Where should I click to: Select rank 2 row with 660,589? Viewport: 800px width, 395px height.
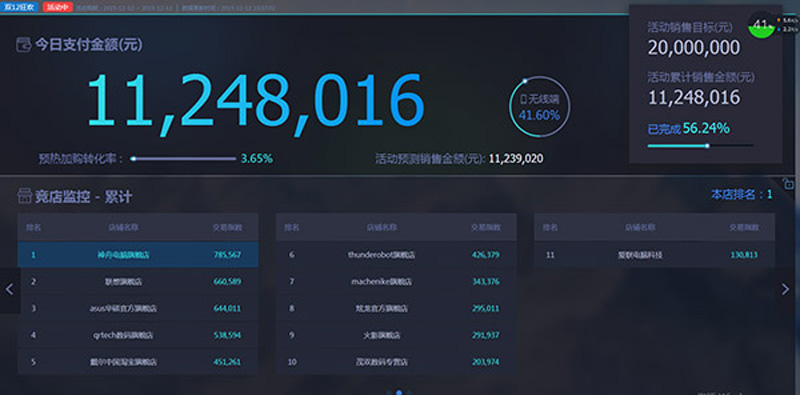(x=138, y=281)
